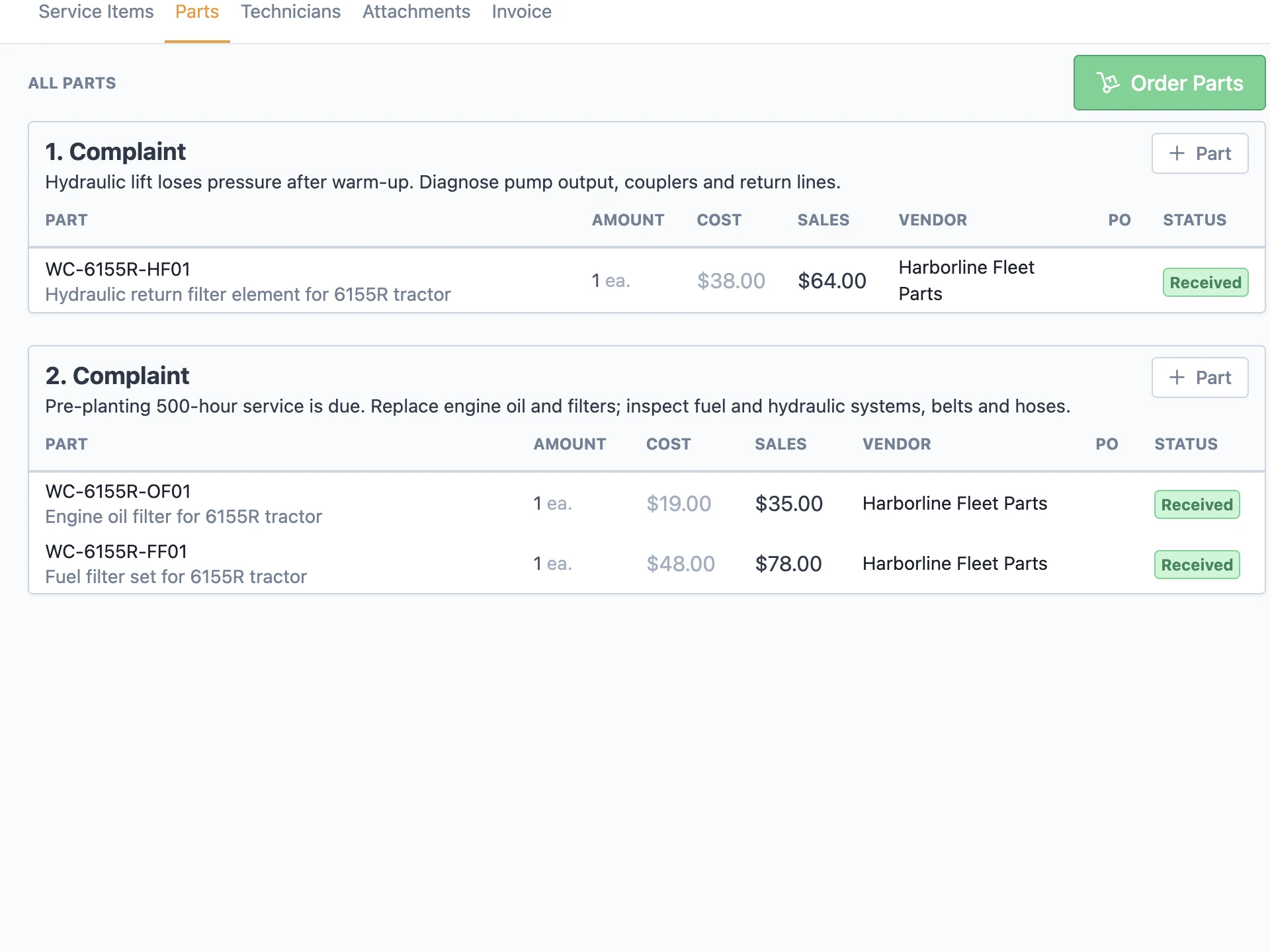Click the VENDOR header in Complaint 1
Screen dimensions: 1270x952
click(933, 220)
